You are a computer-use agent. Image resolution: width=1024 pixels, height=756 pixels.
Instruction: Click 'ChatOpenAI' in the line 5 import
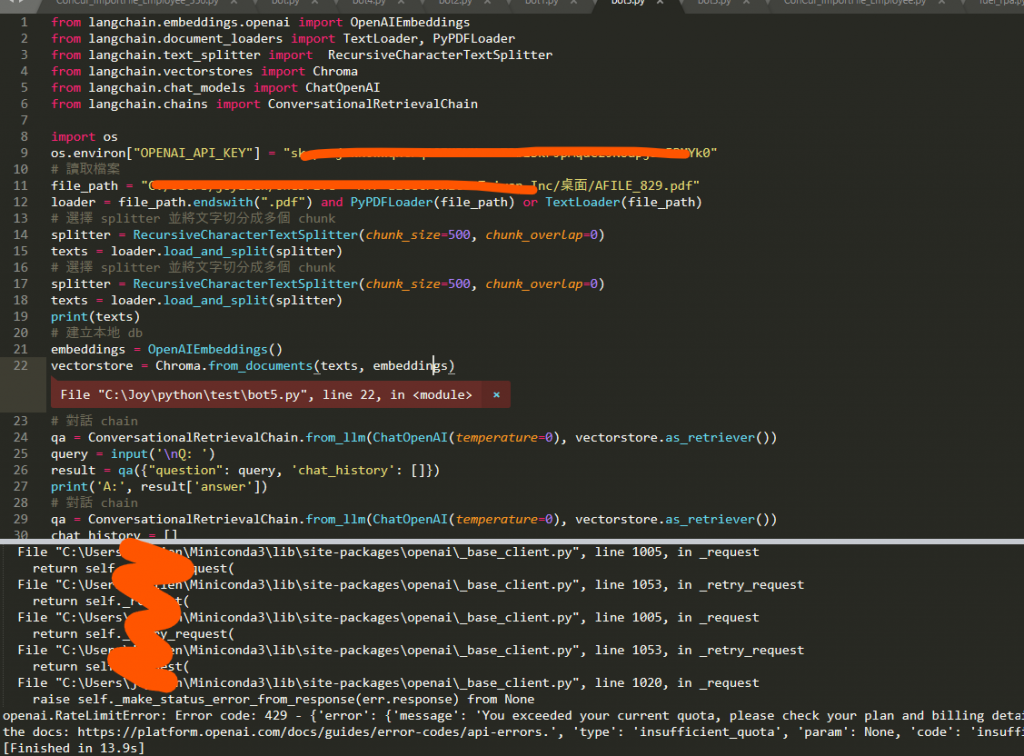[342, 87]
